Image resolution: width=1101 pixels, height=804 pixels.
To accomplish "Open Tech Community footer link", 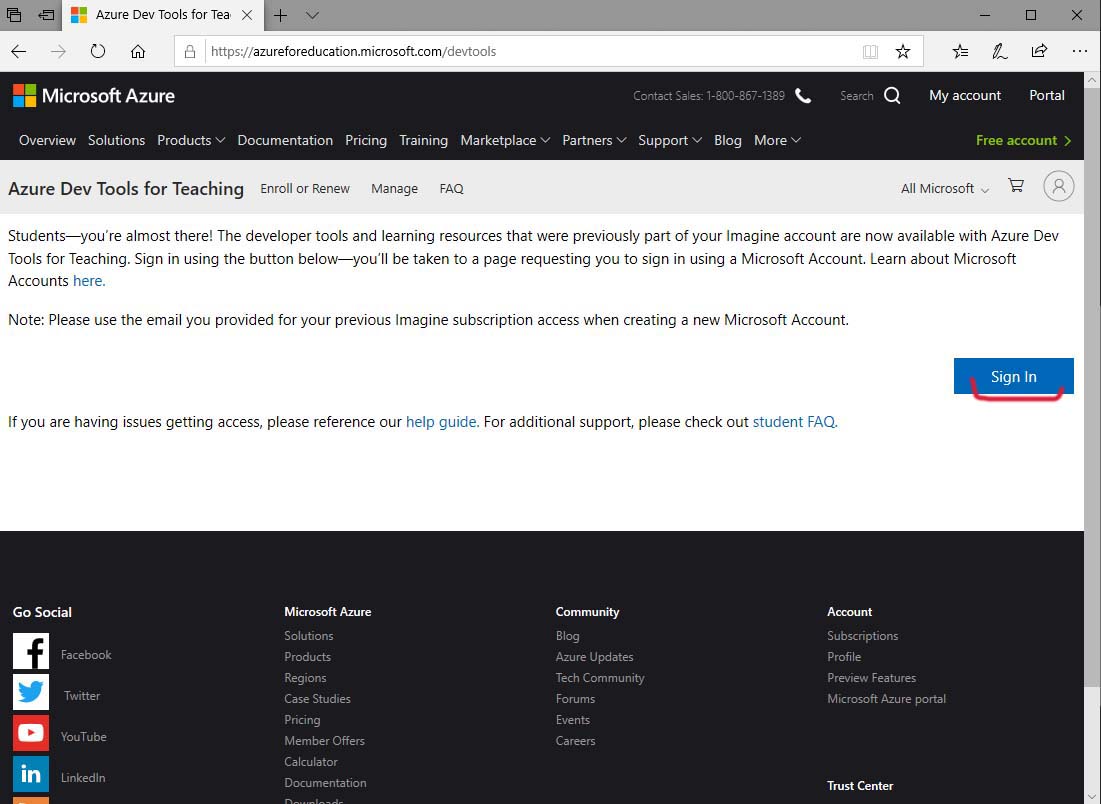I will click(600, 678).
